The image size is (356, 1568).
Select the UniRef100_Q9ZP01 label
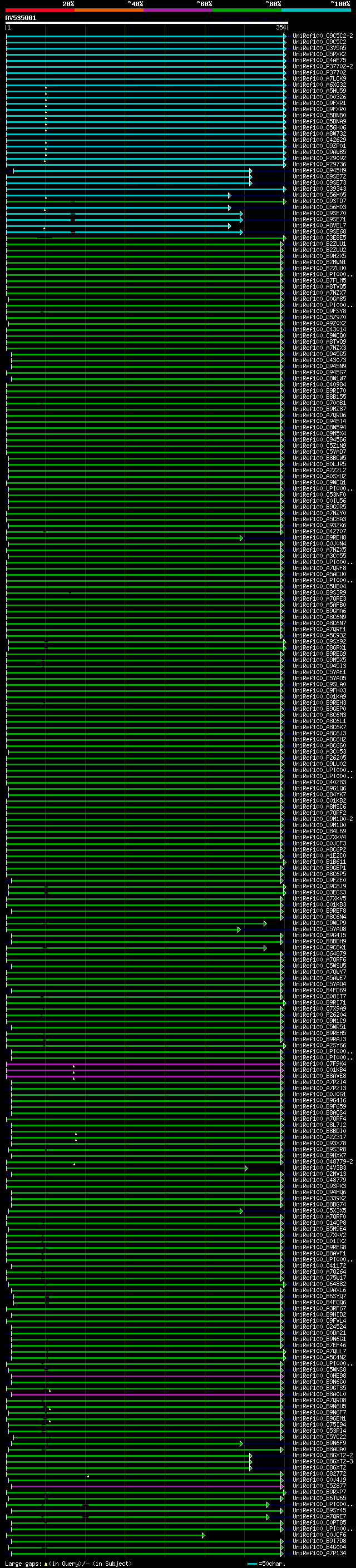point(319,146)
